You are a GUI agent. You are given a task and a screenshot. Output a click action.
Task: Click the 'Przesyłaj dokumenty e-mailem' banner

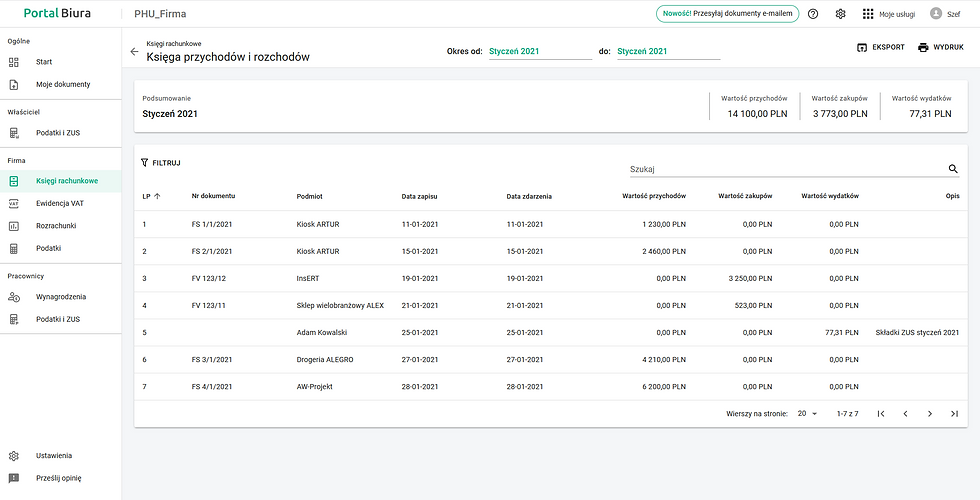click(x=727, y=14)
